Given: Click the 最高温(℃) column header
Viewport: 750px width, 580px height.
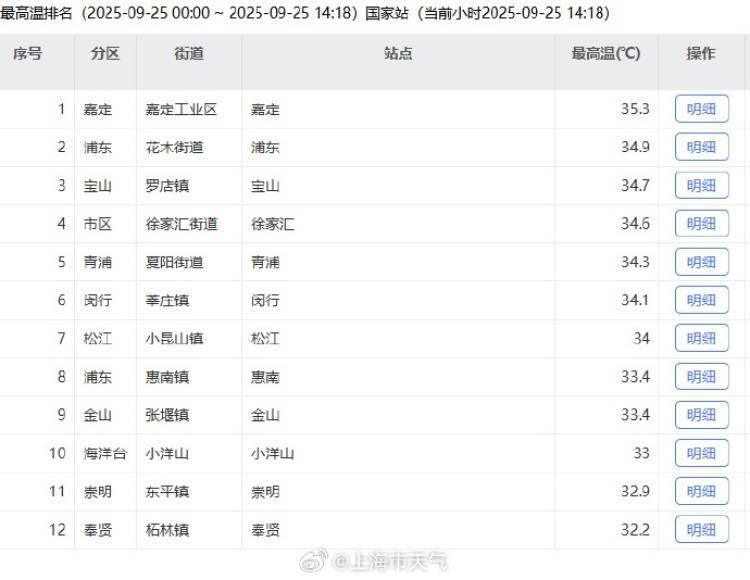Looking at the screenshot, I should point(605,54).
